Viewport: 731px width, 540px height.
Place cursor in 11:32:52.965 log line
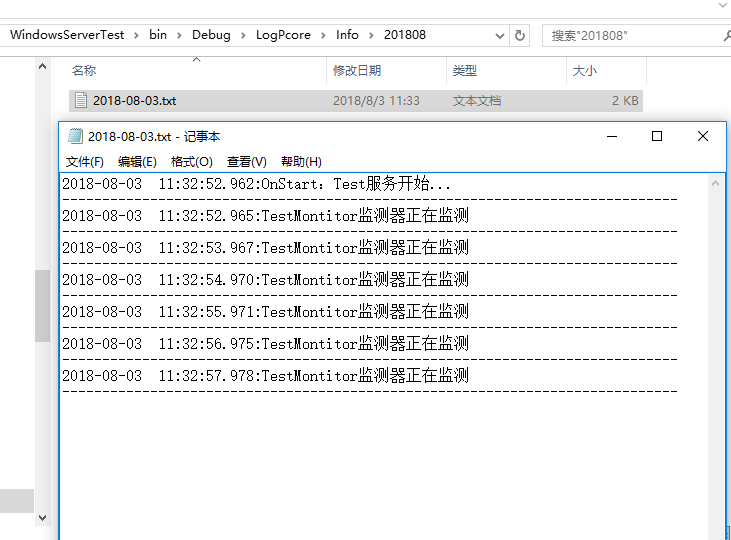click(x=265, y=216)
